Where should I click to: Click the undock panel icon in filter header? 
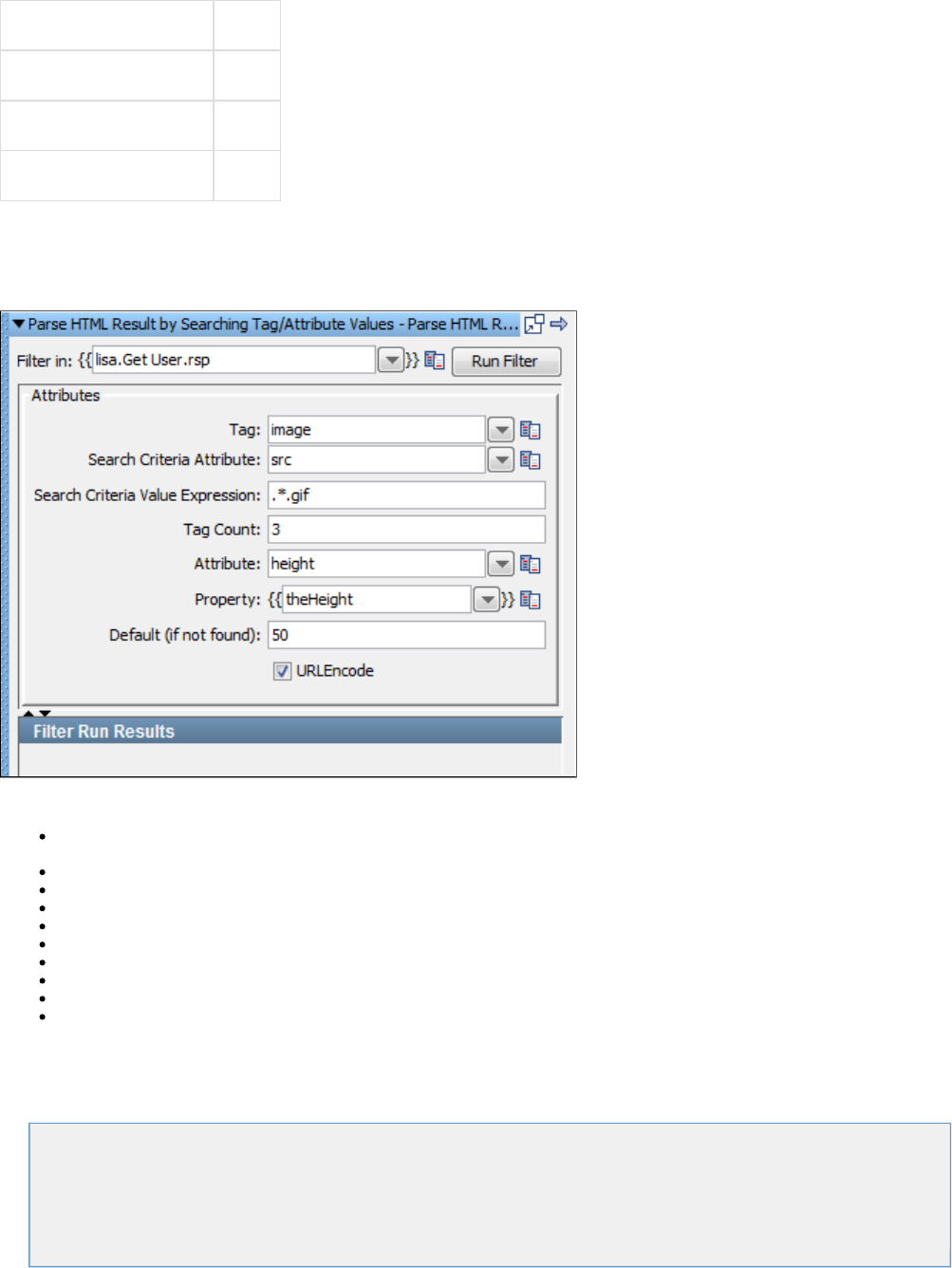point(535,325)
